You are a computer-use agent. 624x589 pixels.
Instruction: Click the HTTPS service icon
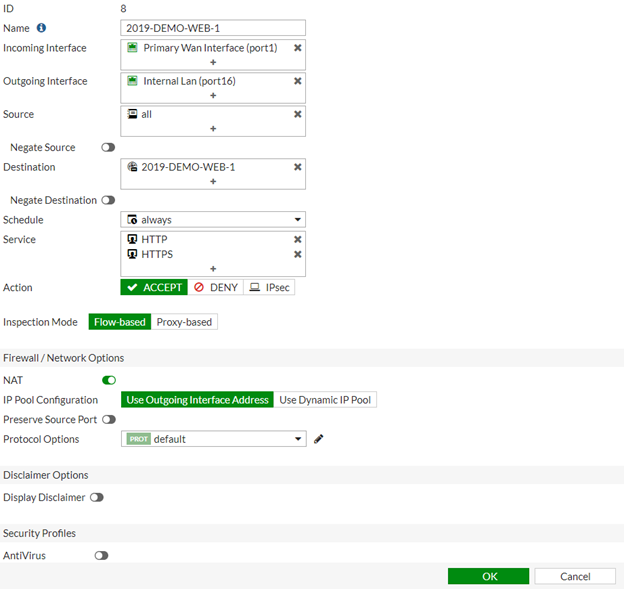tap(132, 254)
